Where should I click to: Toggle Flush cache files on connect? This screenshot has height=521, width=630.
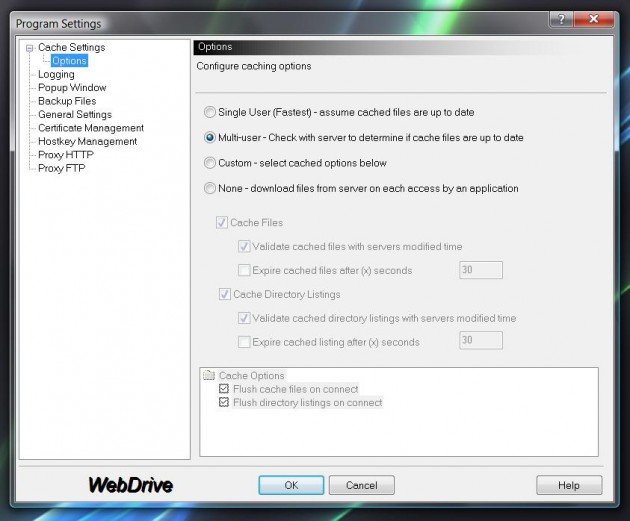pos(224,389)
